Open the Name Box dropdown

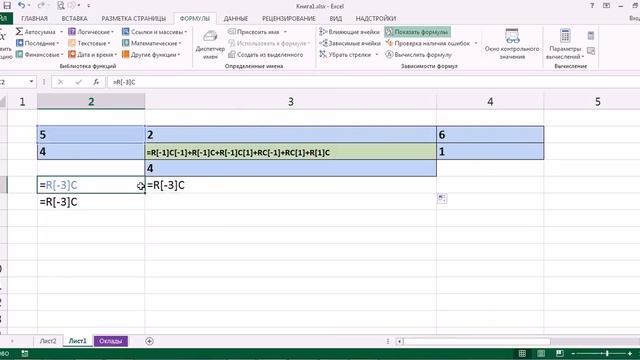pyautogui.click(x=31, y=82)
